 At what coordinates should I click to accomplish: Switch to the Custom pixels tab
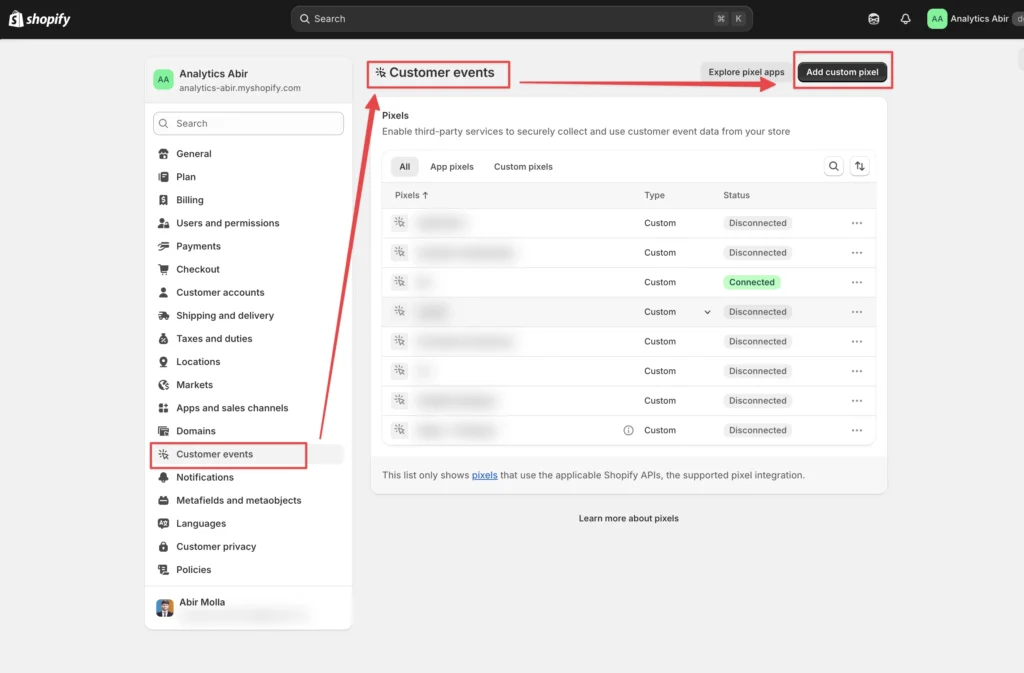522,166
